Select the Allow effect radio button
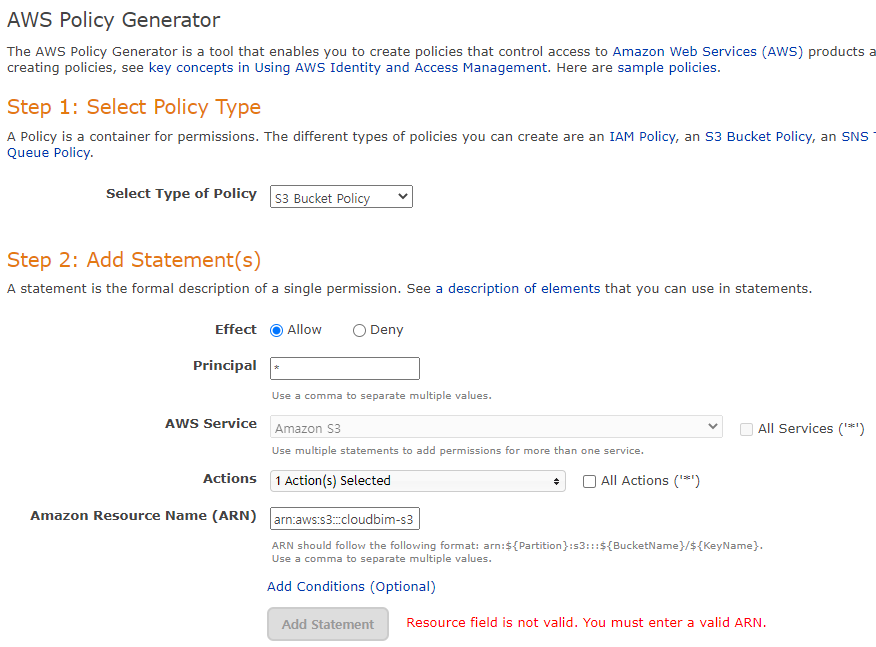Image resolution: width=876 pixels, height=647 pixels. point(276,331)
